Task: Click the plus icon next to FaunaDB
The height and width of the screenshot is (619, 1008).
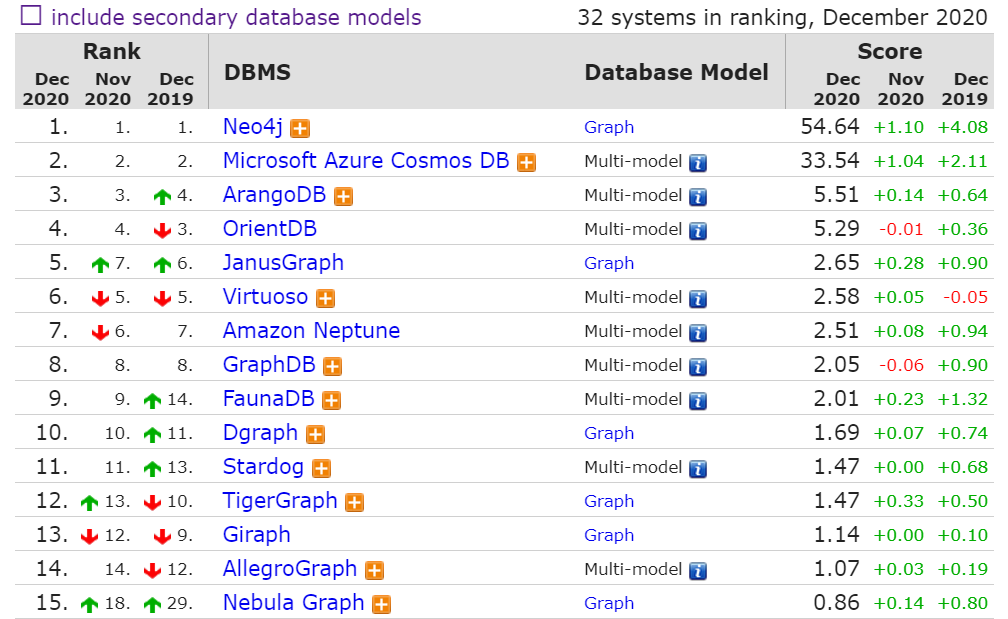Action: coord(332,400)
